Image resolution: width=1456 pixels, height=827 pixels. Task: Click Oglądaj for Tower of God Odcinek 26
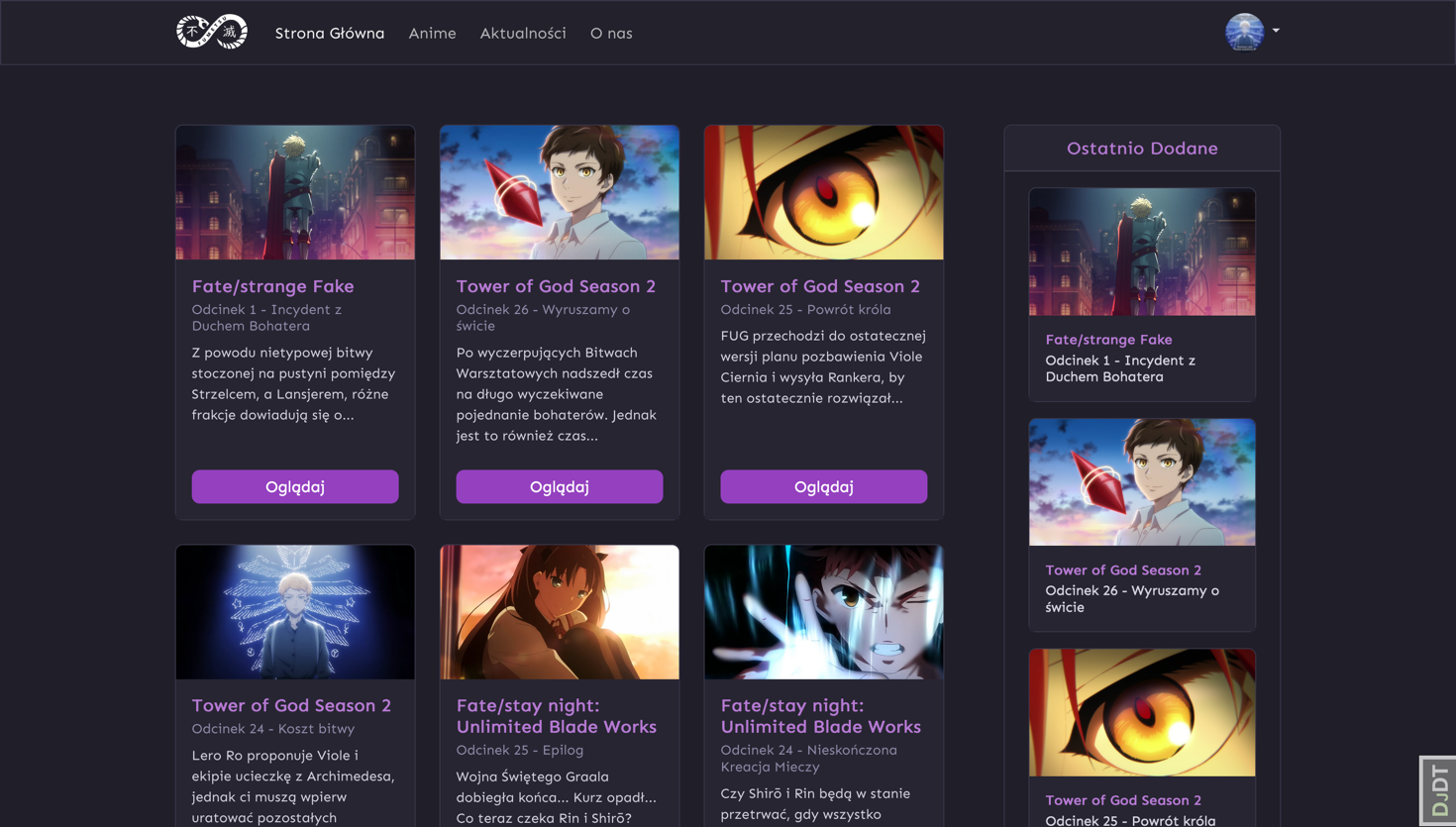[560, 486]
